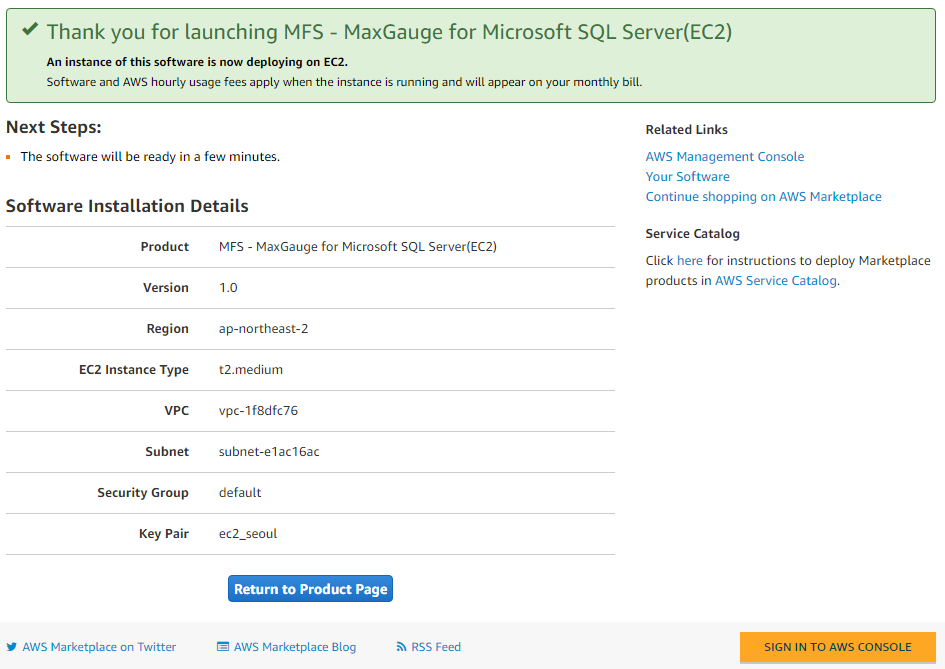945x669 pixels.
Task: Click the 'Software and AWS hourly usage fees apply' sentence
Action: point(344,82)
